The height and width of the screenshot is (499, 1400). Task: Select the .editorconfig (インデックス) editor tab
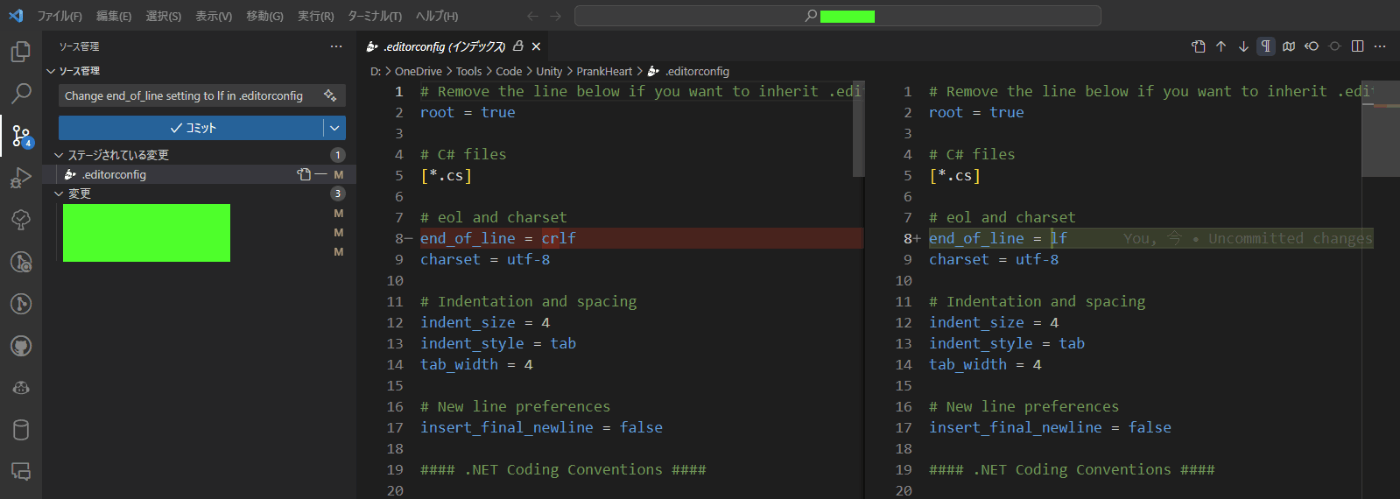point(454,46)
